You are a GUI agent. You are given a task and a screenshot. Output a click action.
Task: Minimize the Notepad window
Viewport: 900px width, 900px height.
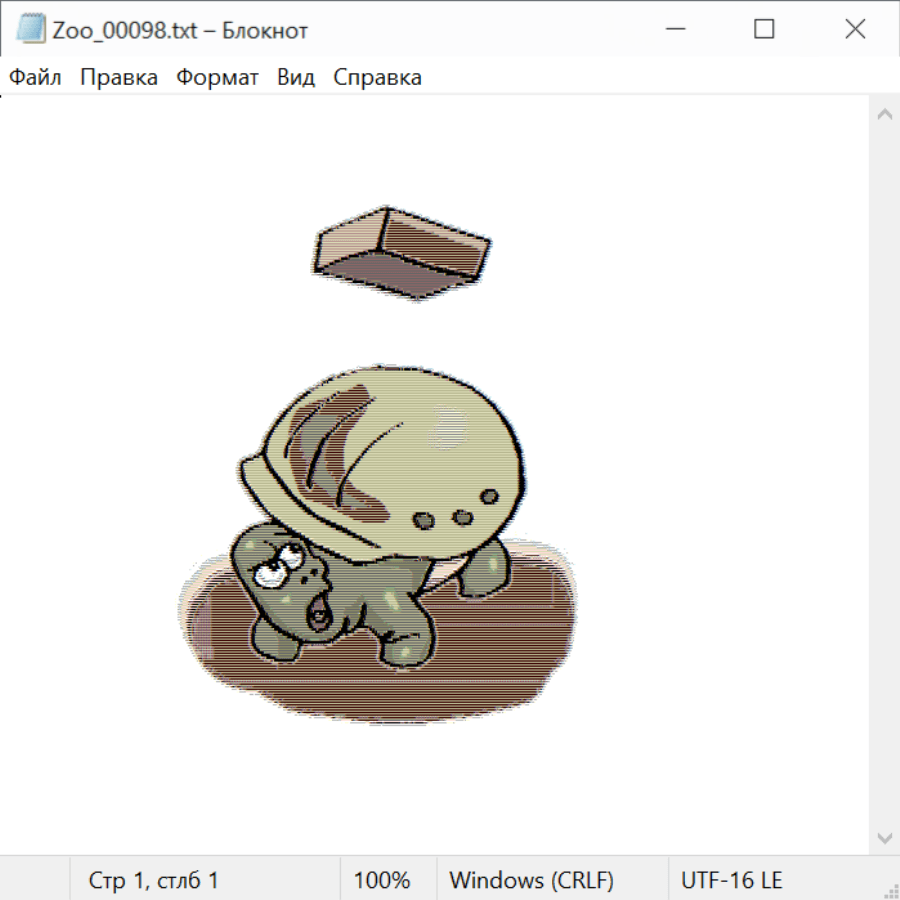[674, 30]
